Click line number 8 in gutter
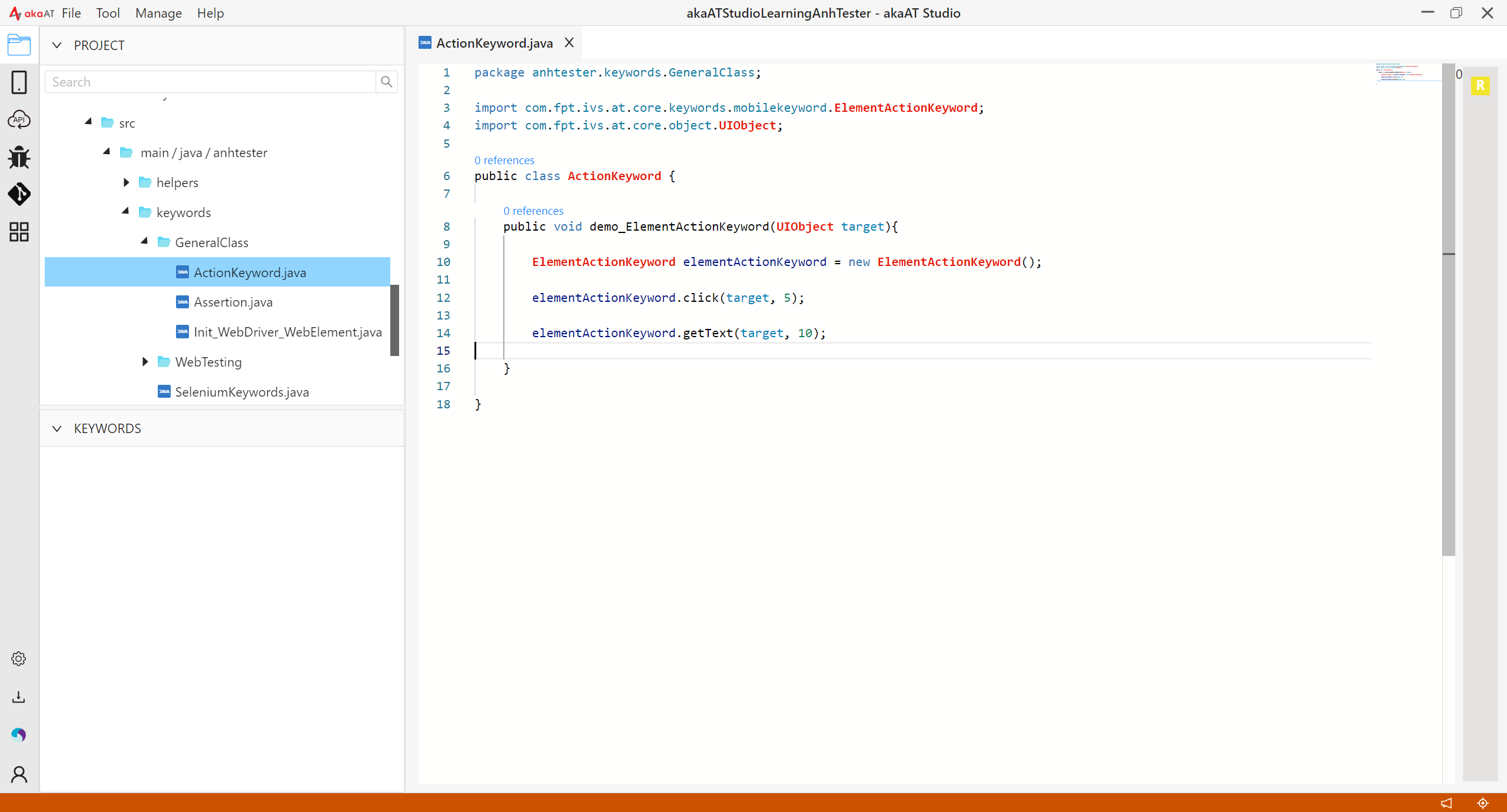 447,227
